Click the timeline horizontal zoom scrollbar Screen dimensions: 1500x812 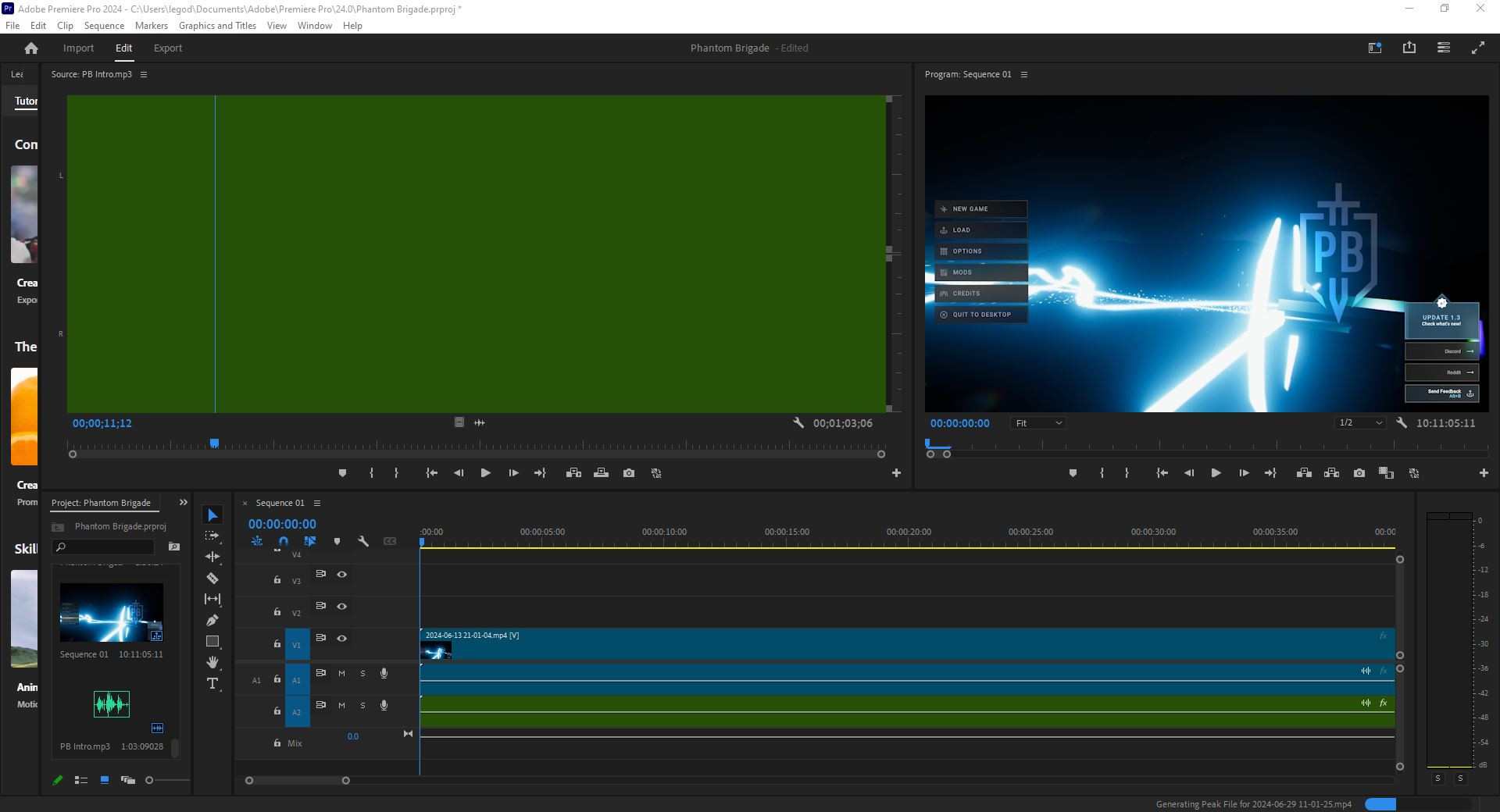[298, 781]
